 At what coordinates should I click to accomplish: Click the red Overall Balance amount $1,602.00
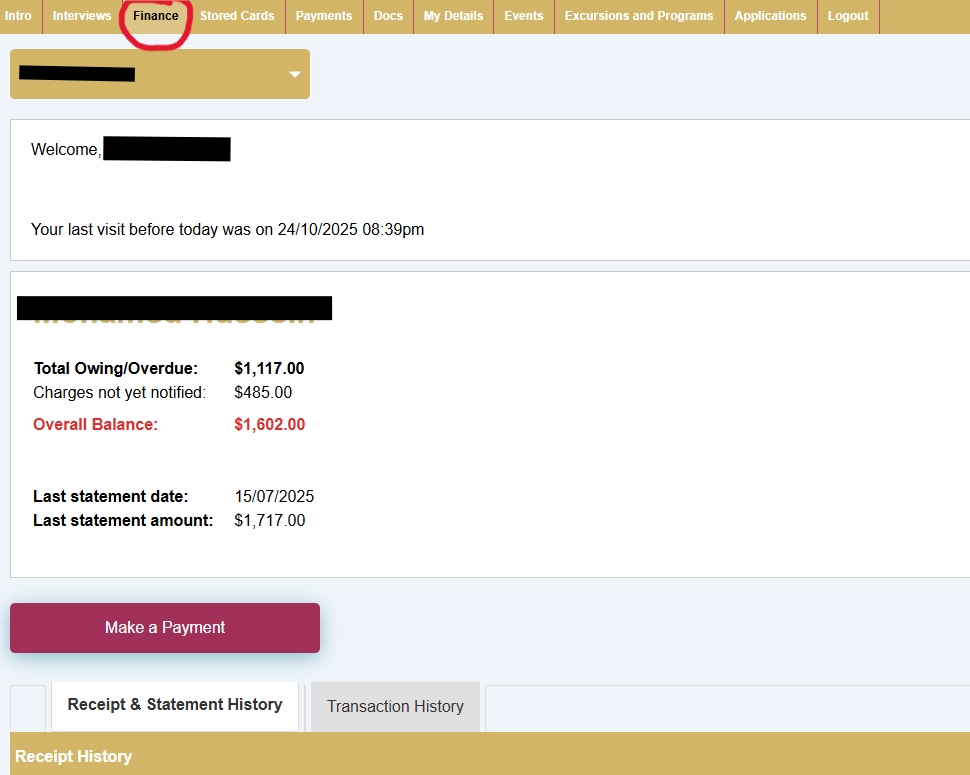point(270,425)
